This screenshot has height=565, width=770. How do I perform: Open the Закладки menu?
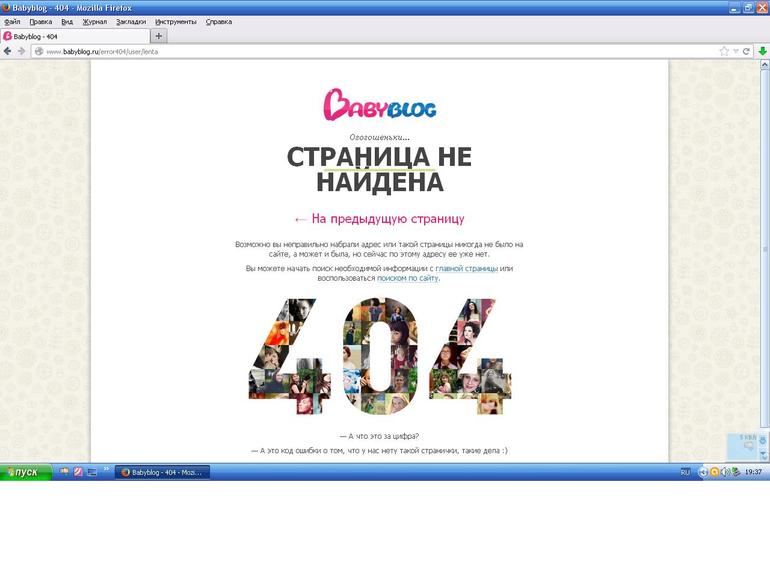[131, 22]
